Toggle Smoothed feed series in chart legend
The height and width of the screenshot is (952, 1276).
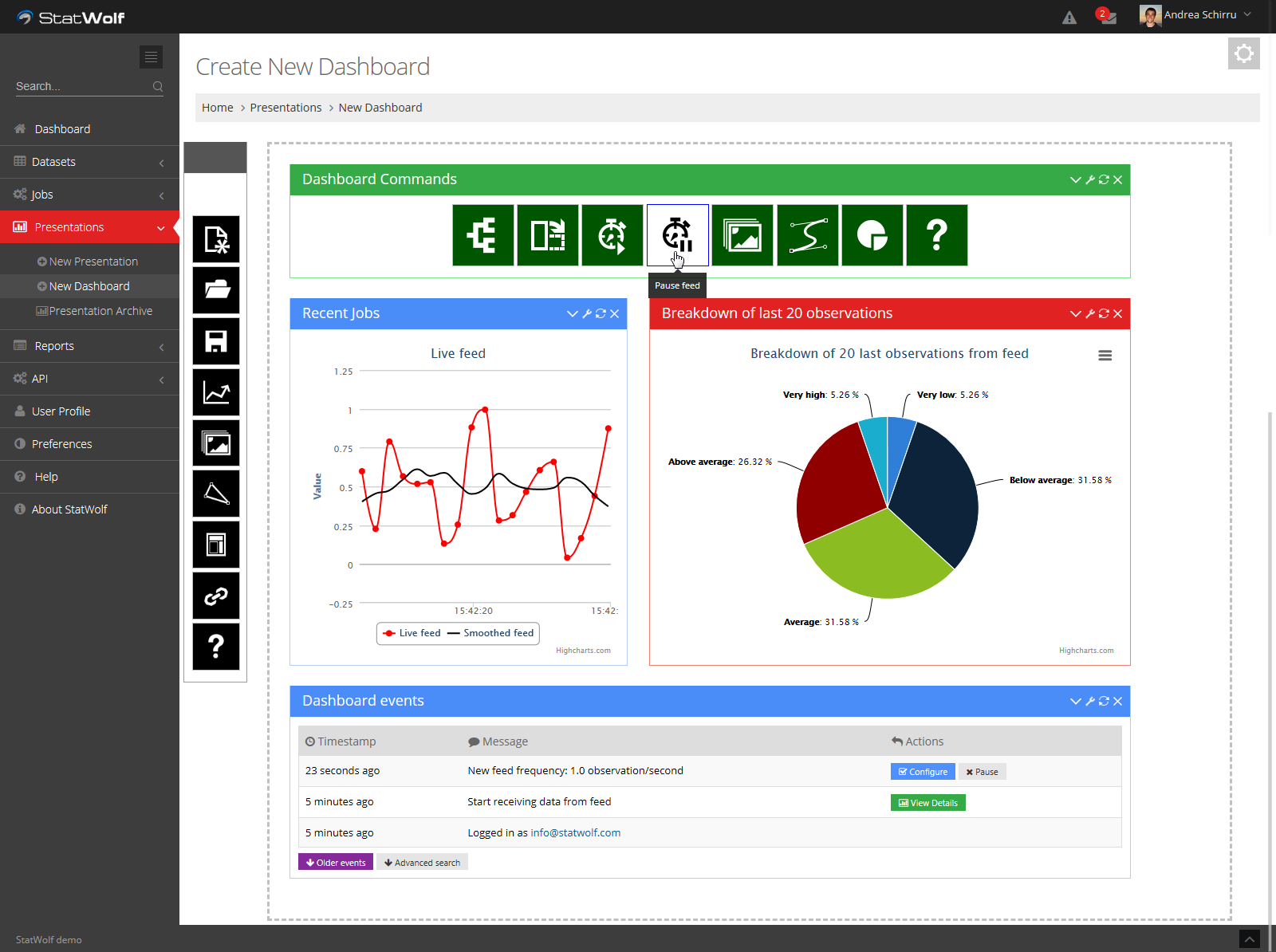[x=490, y=633]
